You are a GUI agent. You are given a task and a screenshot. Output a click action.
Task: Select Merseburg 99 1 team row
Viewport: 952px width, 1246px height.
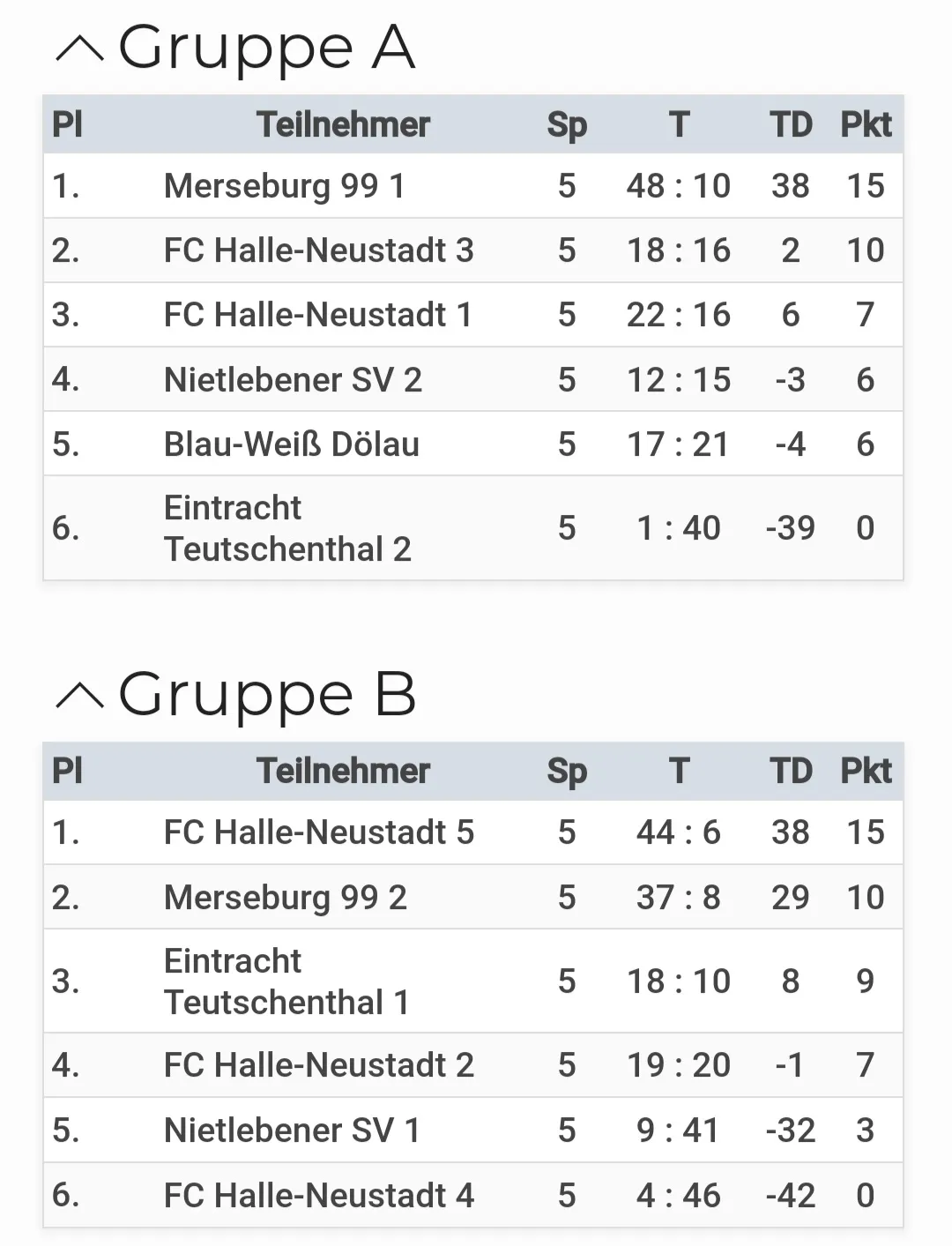coord(473,186)
